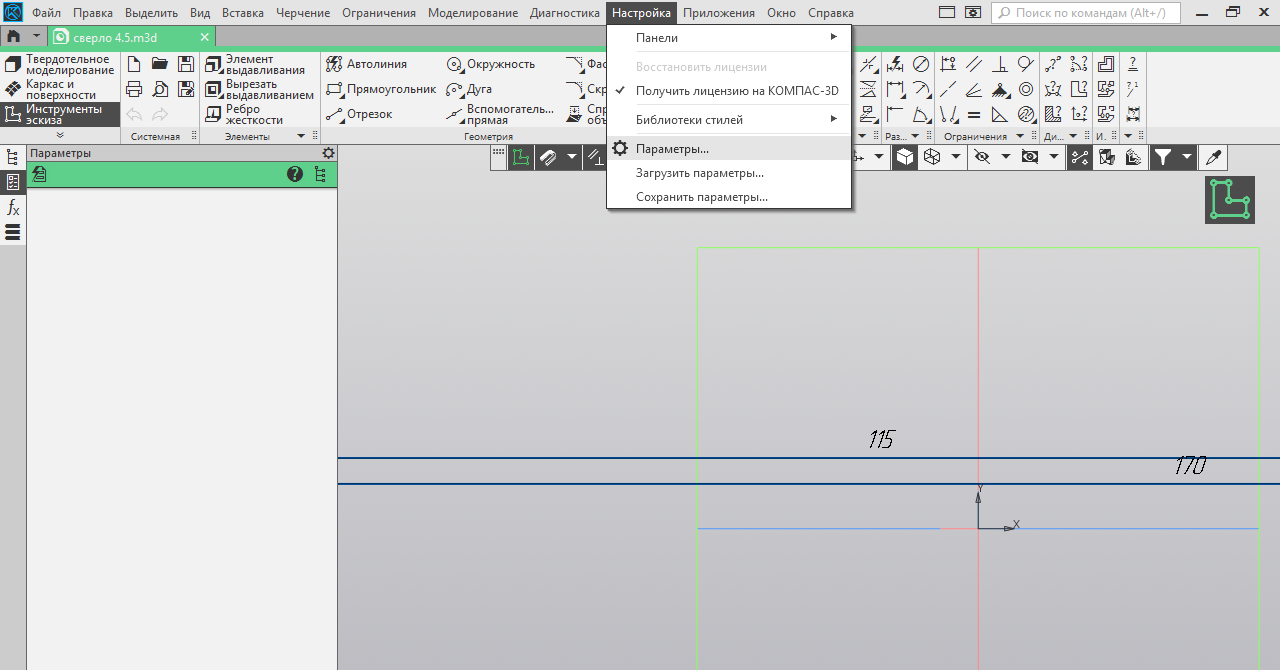Open the fx variables icon in sidebar

tap(13, 207)
